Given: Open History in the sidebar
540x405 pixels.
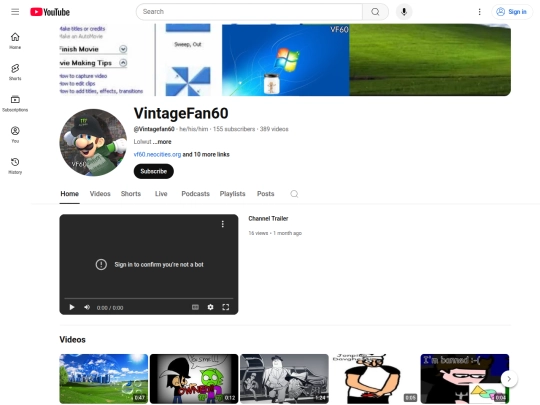Looking at the screenshot, I should tap(15, 166).
